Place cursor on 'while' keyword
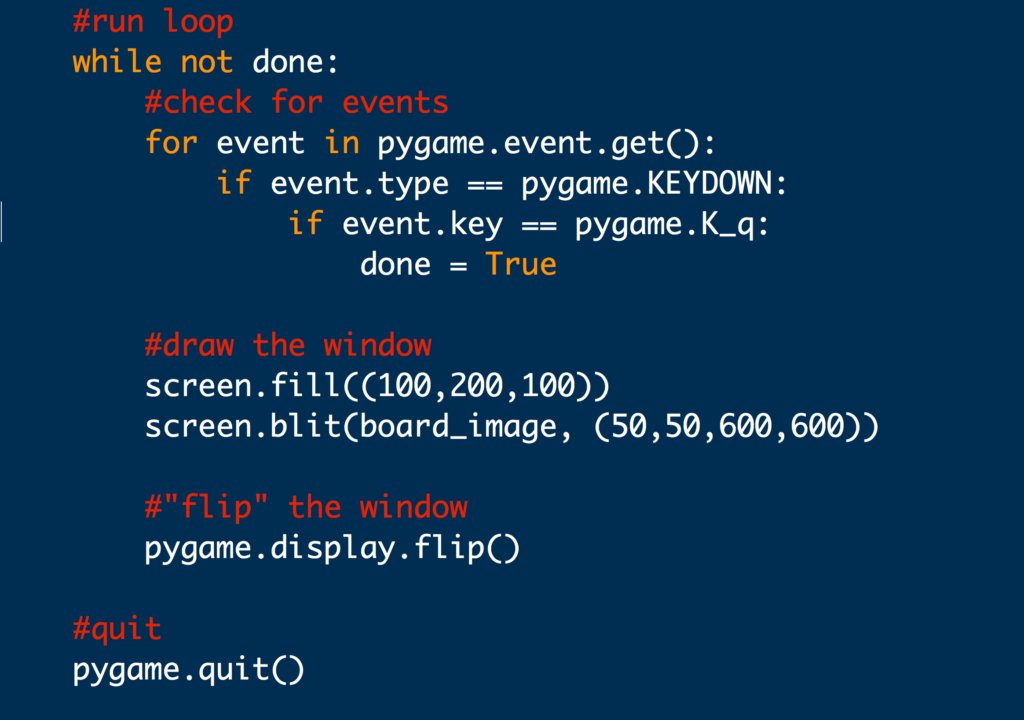Screen dimensions: 1024x720 tap(117, 62)
